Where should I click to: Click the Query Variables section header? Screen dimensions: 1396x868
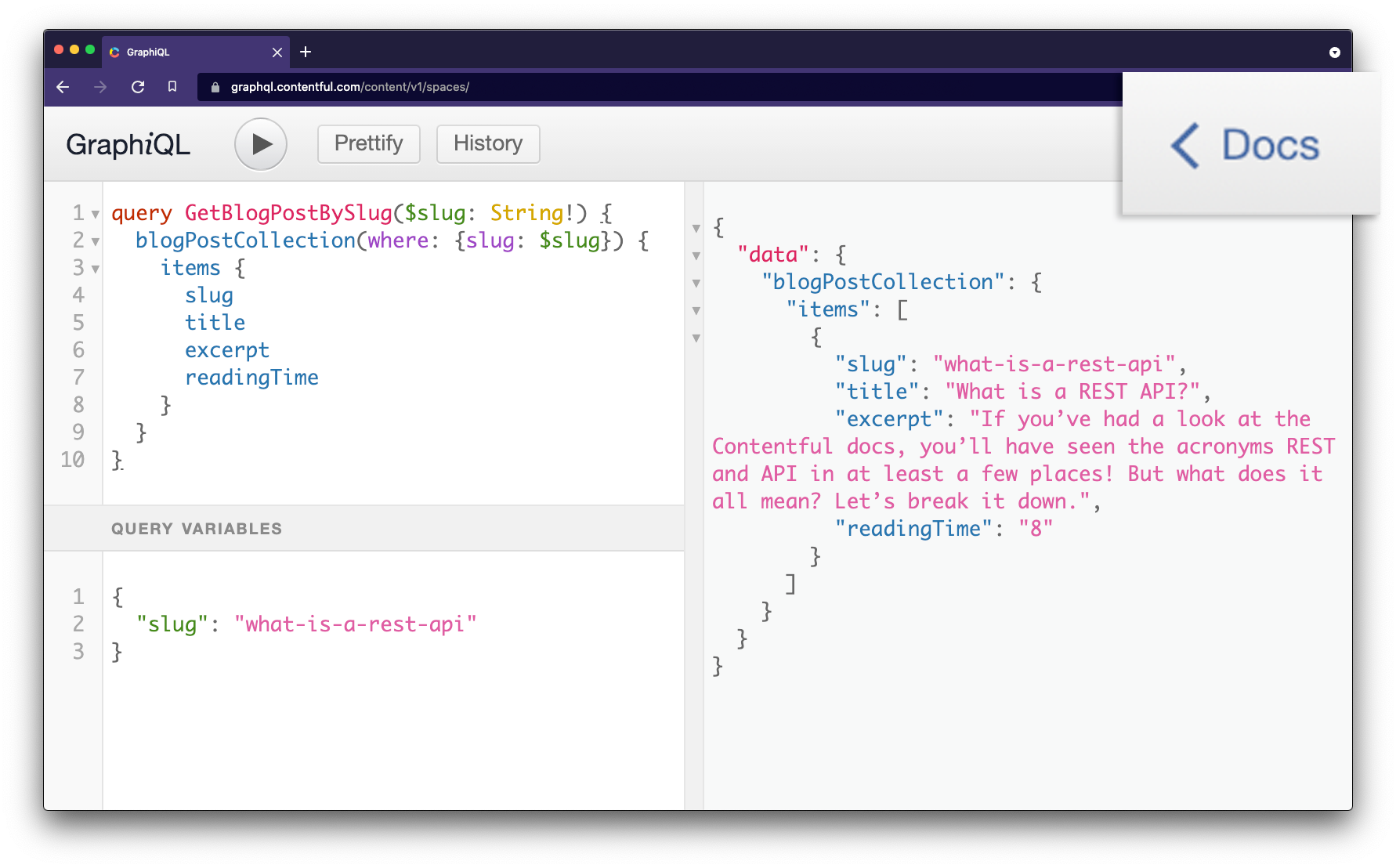pyautogui.click(x=195, y=528)
